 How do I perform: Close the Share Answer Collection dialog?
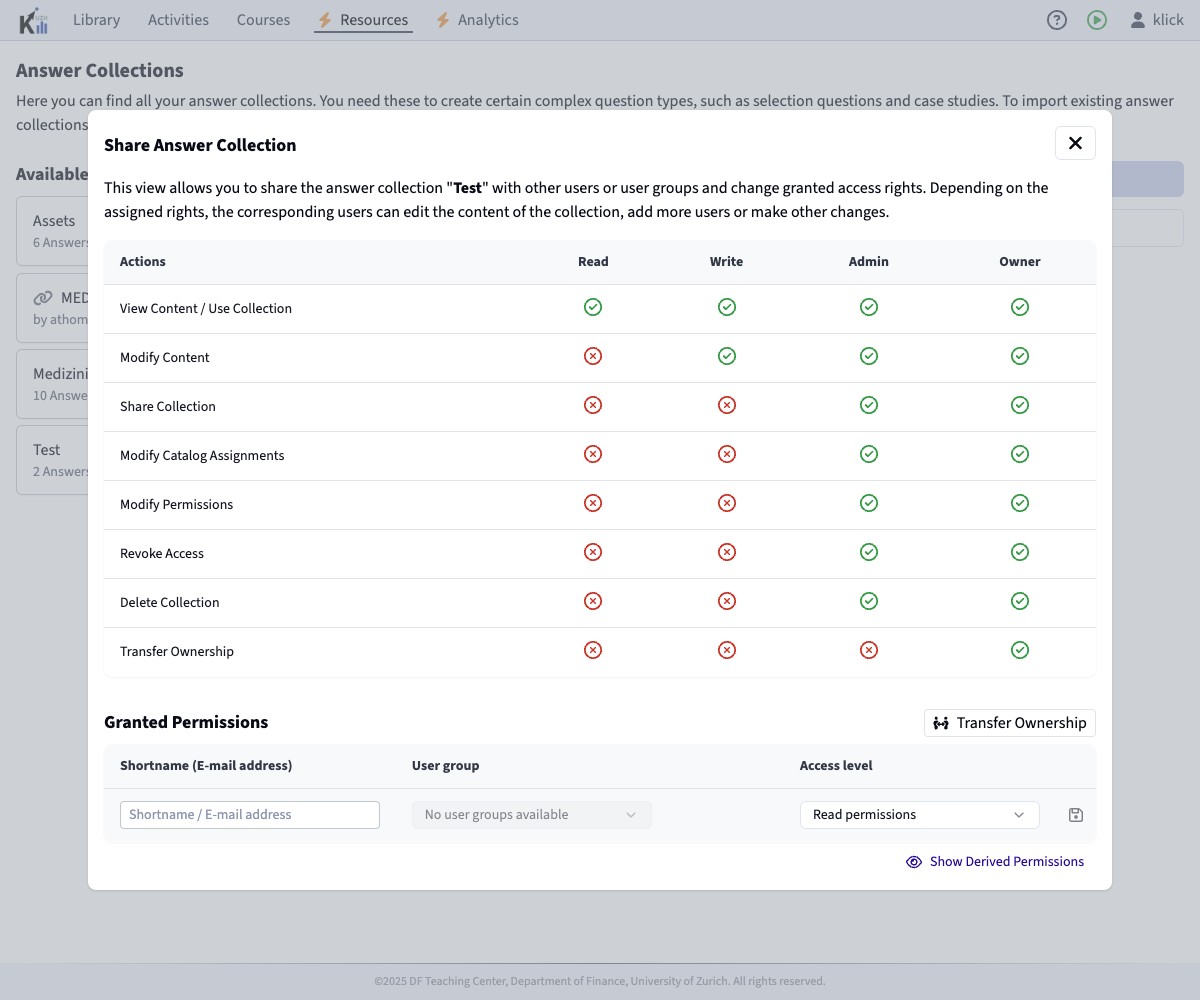[x=1075, y=143]
